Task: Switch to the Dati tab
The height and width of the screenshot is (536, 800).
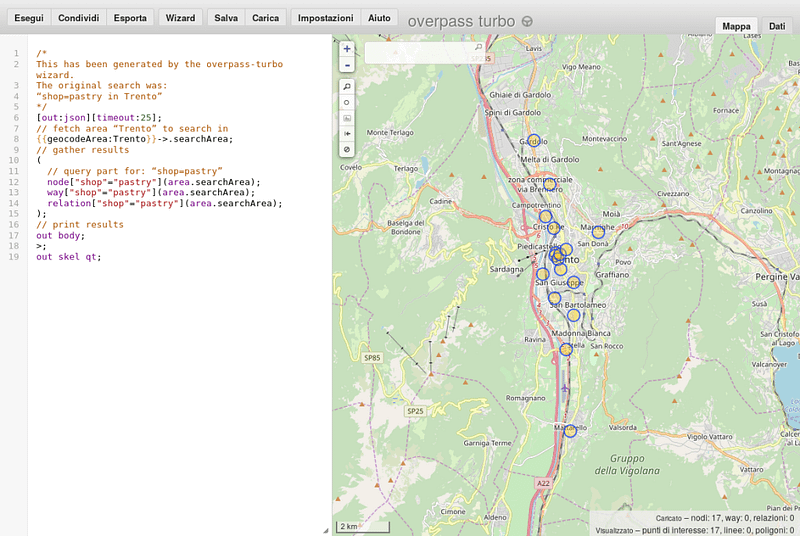Action: 777,26
